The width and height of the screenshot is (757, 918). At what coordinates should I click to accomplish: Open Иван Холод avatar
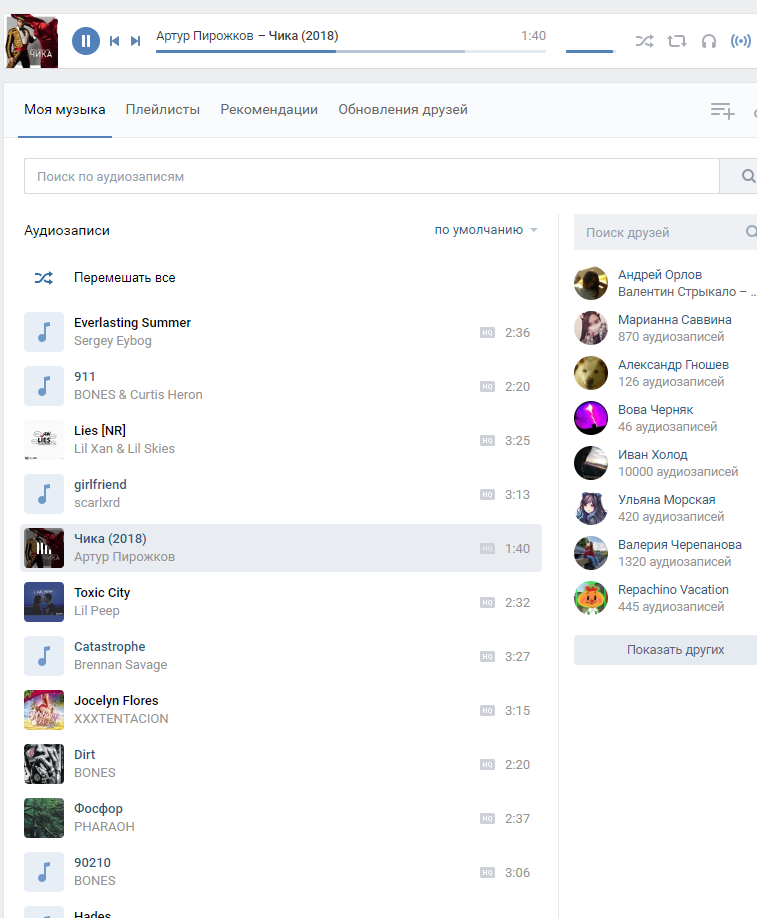pos(591,463)
